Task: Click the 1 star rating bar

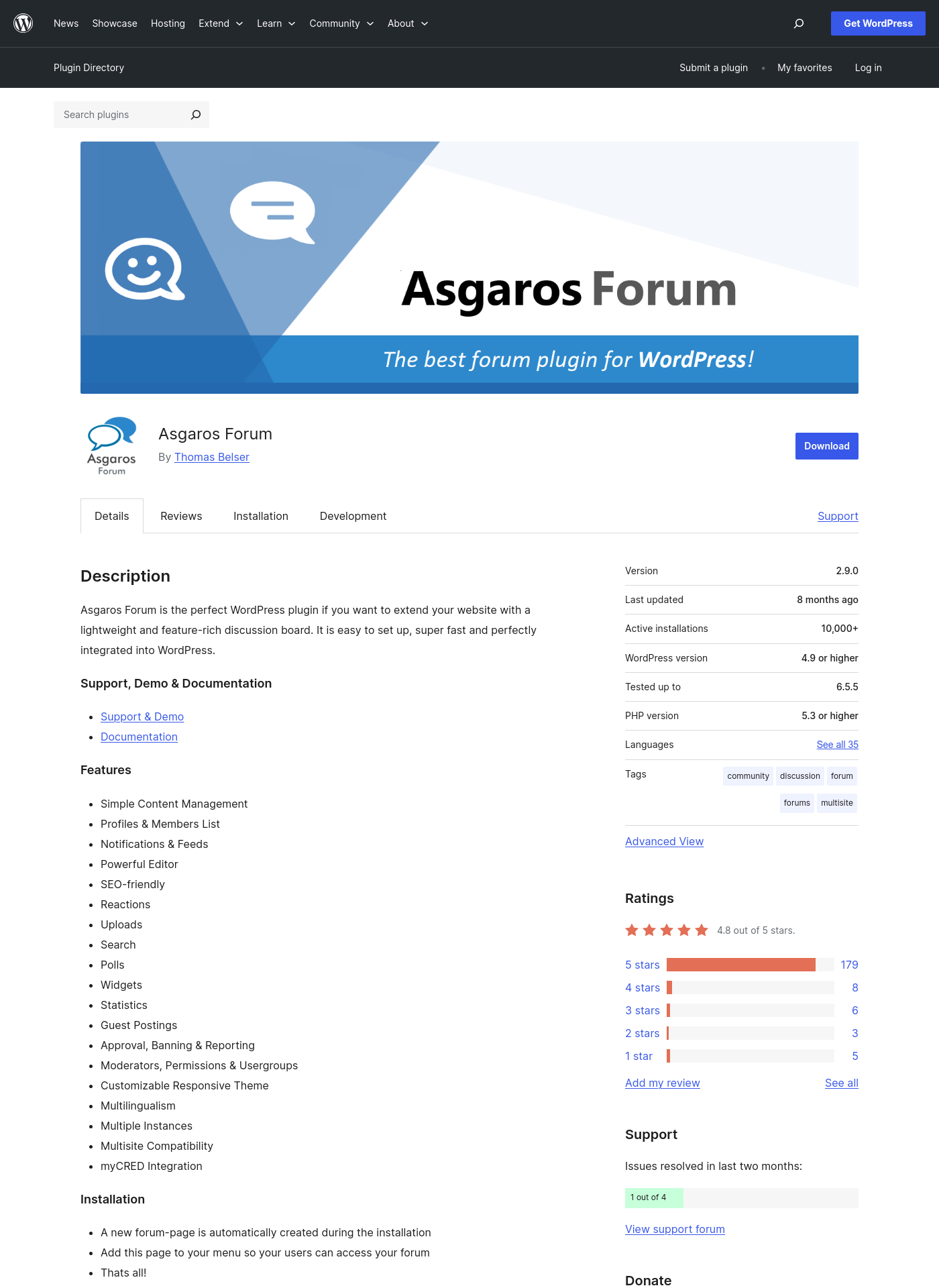Action: click(751, 1056)
